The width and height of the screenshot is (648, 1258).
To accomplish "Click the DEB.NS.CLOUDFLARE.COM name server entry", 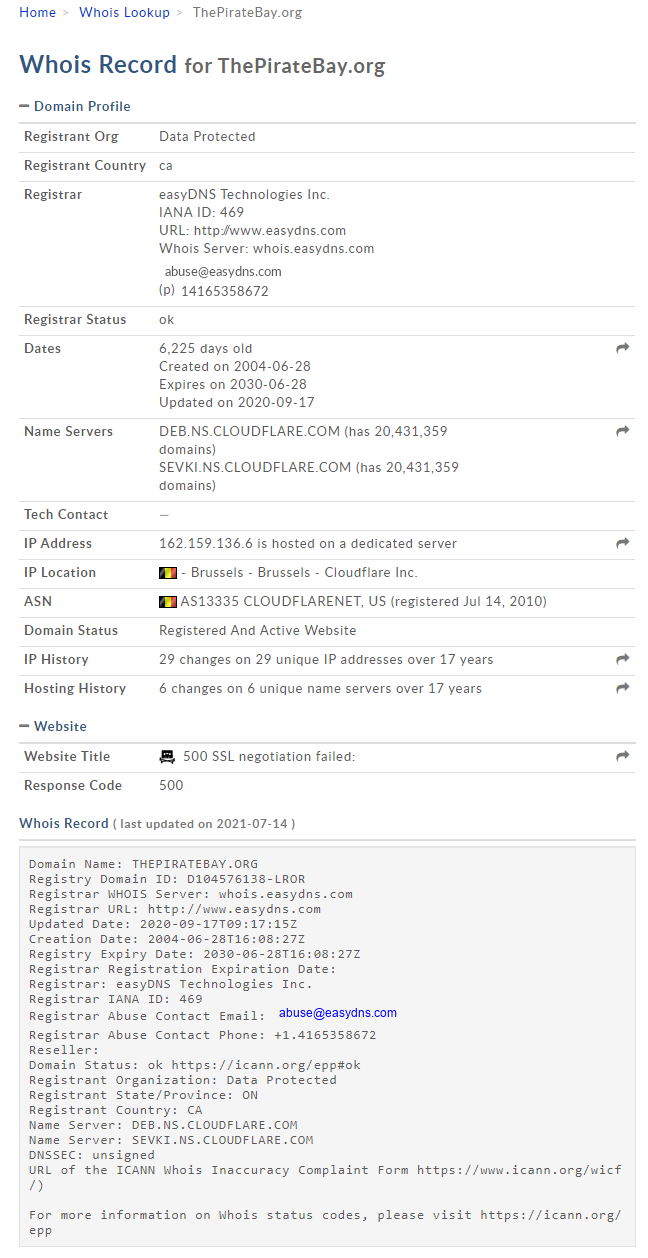I will coord(250,431).
